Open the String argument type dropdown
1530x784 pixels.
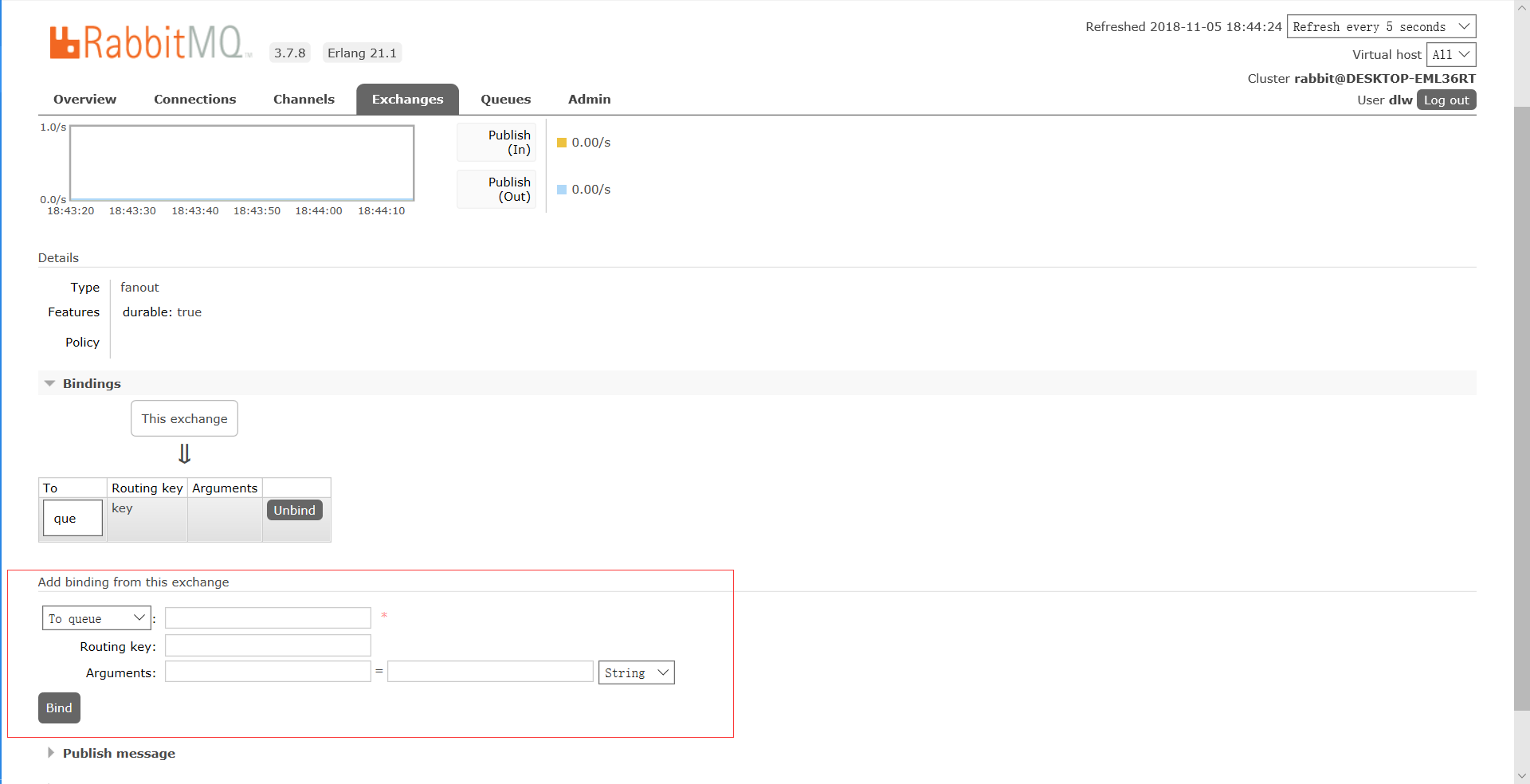(x=636, y=672)
